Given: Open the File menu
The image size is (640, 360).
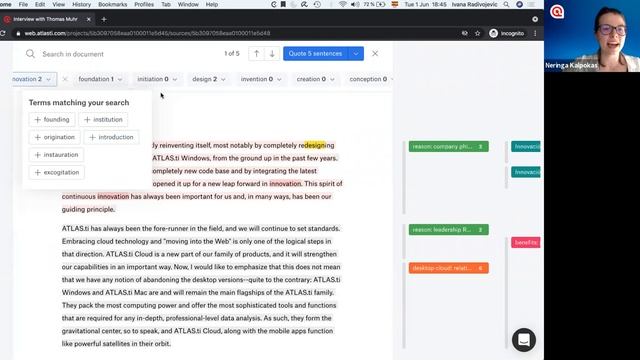Looking at the screenshot, I should [x=23, y=4].
